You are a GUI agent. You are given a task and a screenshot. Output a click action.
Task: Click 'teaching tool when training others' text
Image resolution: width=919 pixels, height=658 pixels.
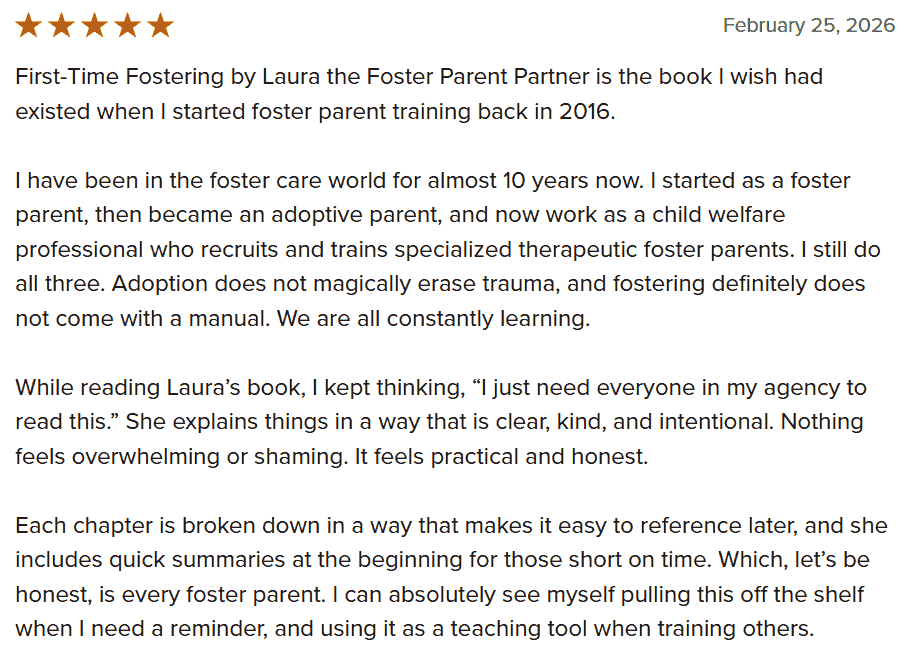[632, 629]
